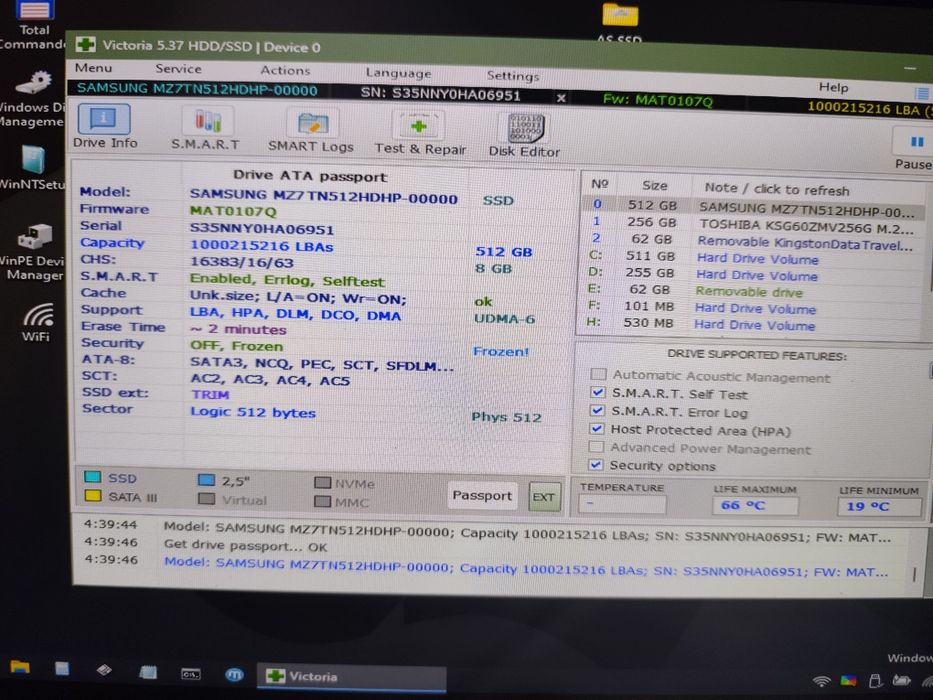Click the command prompt taskbar icon
Screen dimensions: 933x700
[190, 674]
